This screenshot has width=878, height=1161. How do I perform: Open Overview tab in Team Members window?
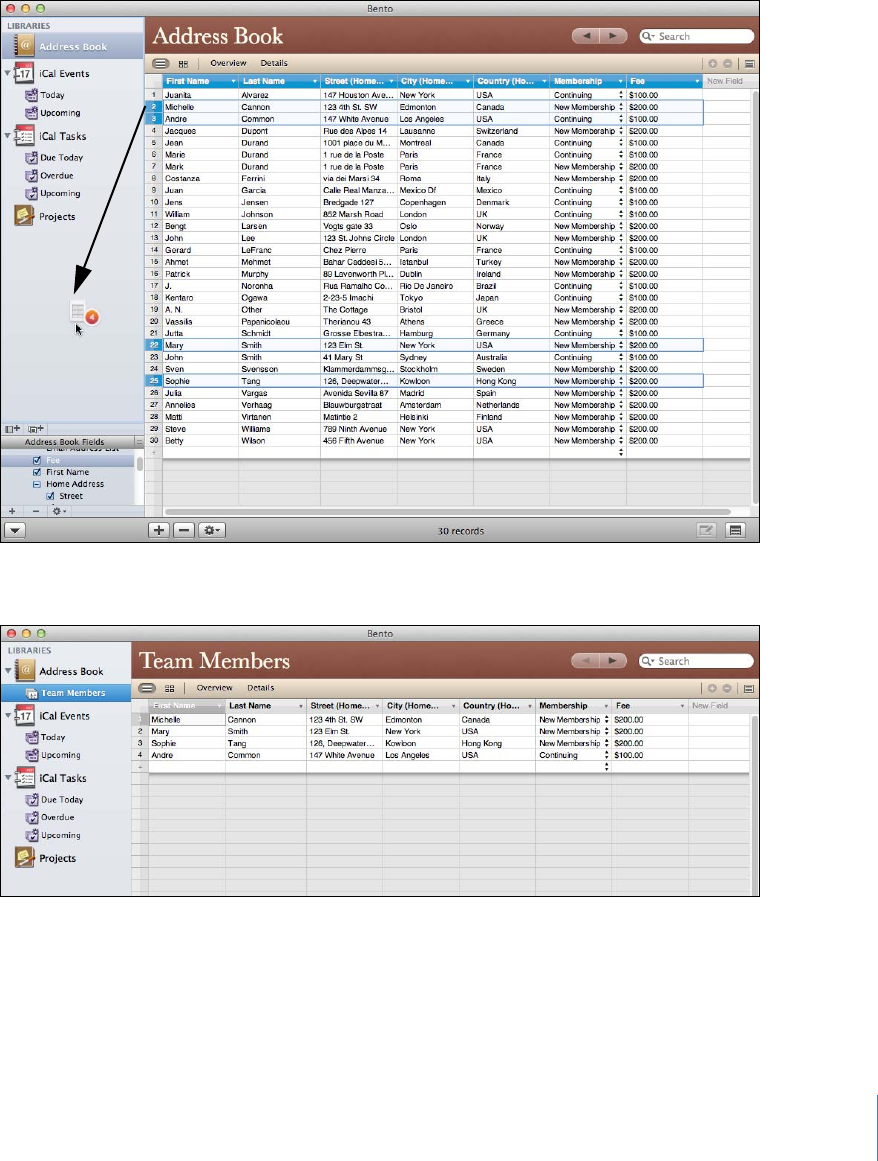(215, 688)
